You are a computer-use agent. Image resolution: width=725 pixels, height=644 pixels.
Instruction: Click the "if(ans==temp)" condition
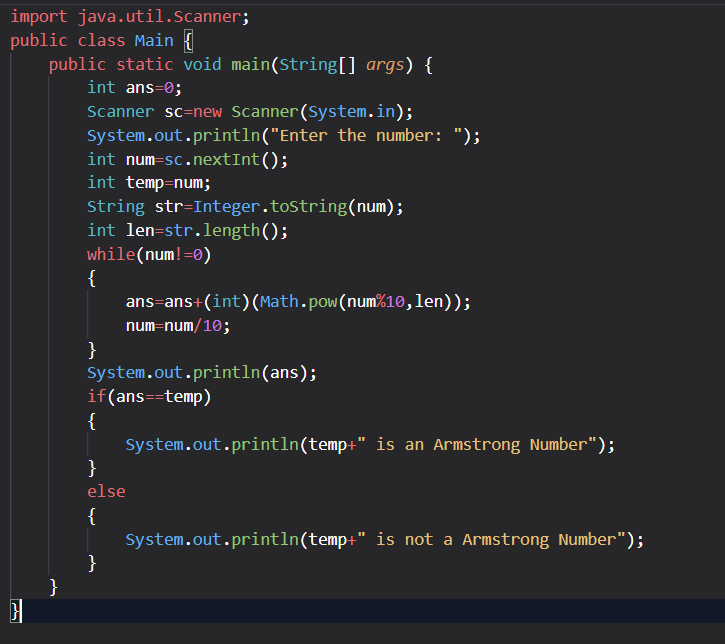point(149,397)
